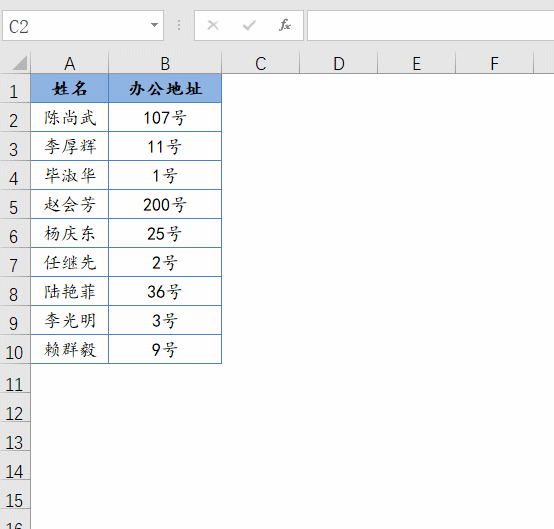The image size is (554, 529).
Task: Select row 4 header
Action: 15,176
